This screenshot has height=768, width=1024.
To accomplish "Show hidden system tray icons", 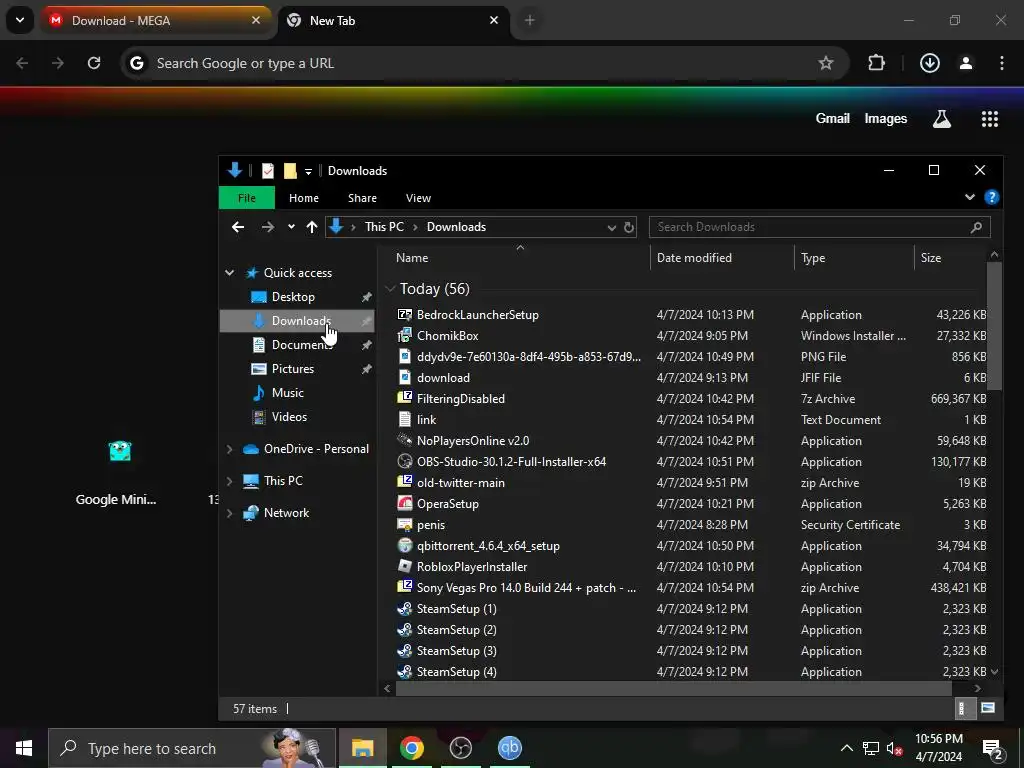I will point(846,748).
